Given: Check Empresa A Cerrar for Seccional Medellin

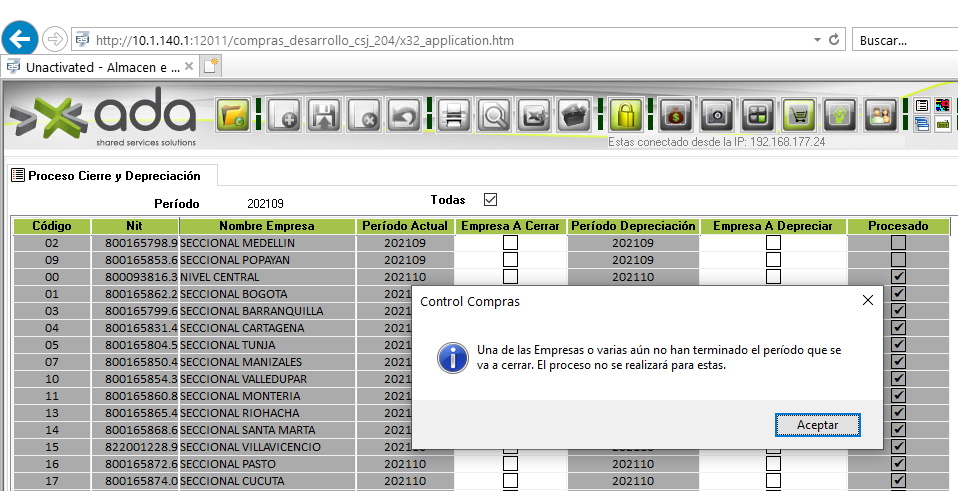Looking at the screenshot, I should pyautogui.click(x=510, y=243).
